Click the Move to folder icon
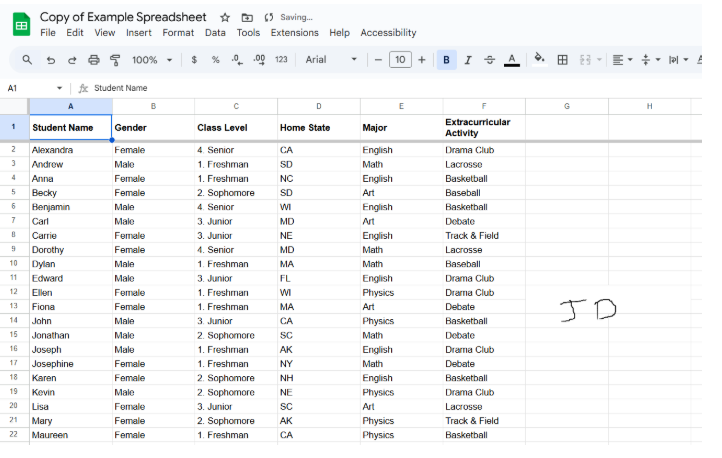Viewport: 722px width, 458px height. point(246,18)
